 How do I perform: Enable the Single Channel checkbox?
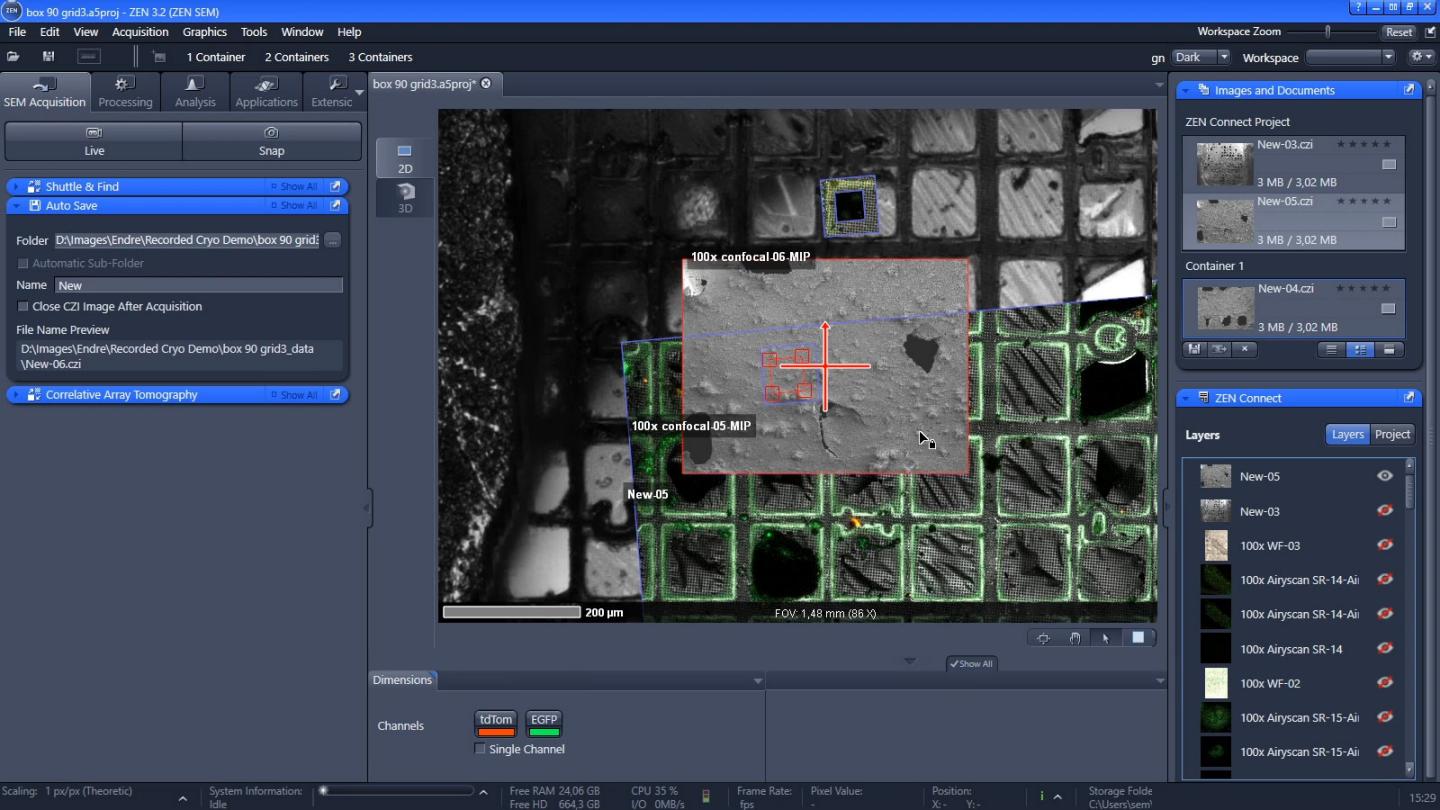479,749
